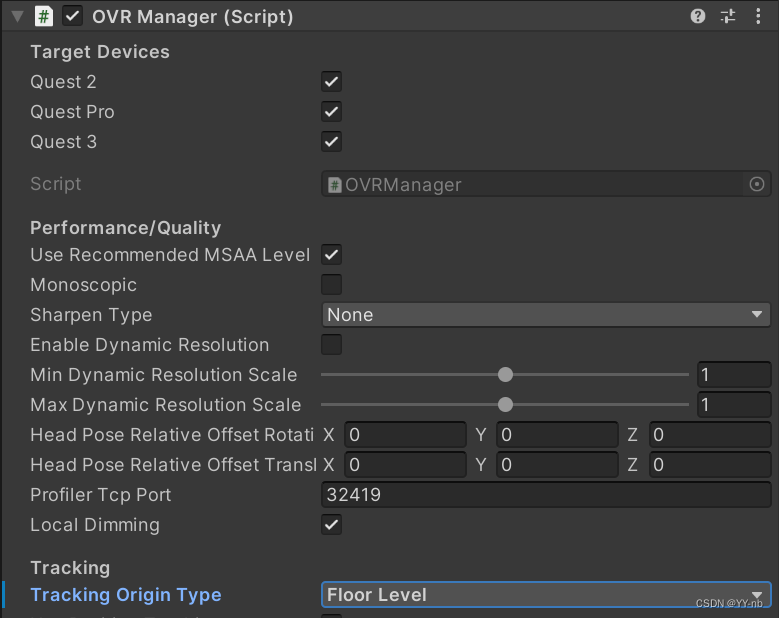
Task: Click the Target Devices header
Action: (x=100, y=52)
